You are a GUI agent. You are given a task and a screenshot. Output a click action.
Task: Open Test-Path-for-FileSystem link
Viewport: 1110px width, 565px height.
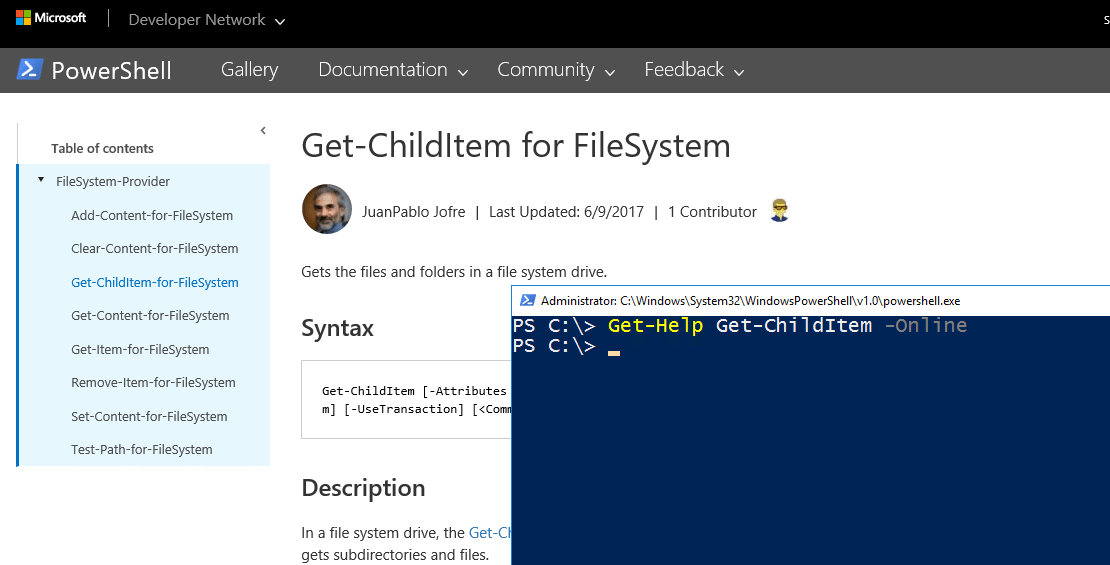click(x=141, y=449)
